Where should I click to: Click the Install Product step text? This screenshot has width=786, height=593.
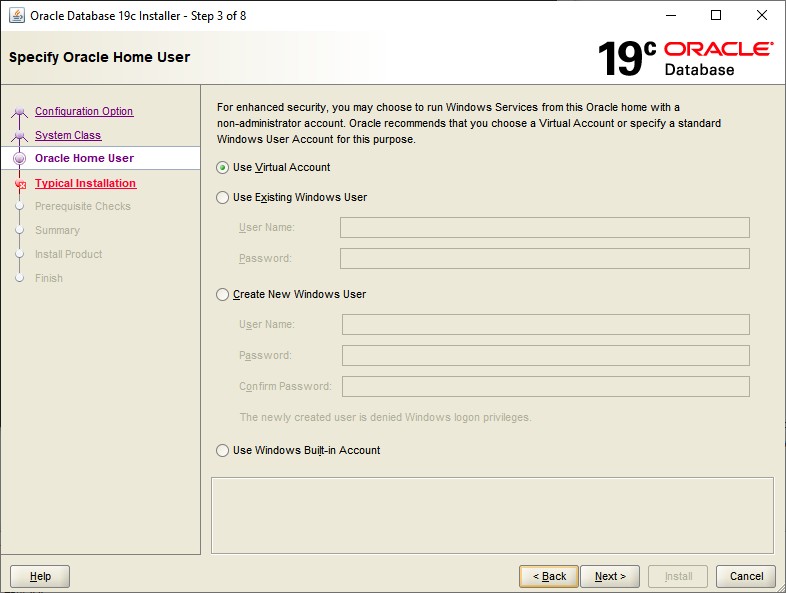(x=69, y=255)
